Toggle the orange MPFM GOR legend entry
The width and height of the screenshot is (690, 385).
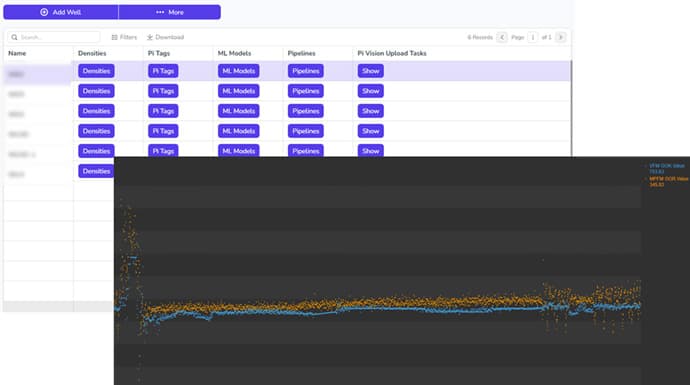click(x=667, y=182)
